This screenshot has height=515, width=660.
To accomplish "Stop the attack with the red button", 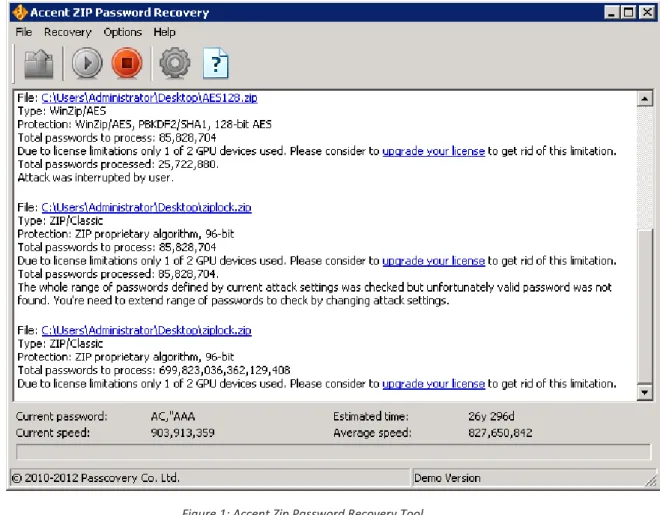I will pos(127,64).
